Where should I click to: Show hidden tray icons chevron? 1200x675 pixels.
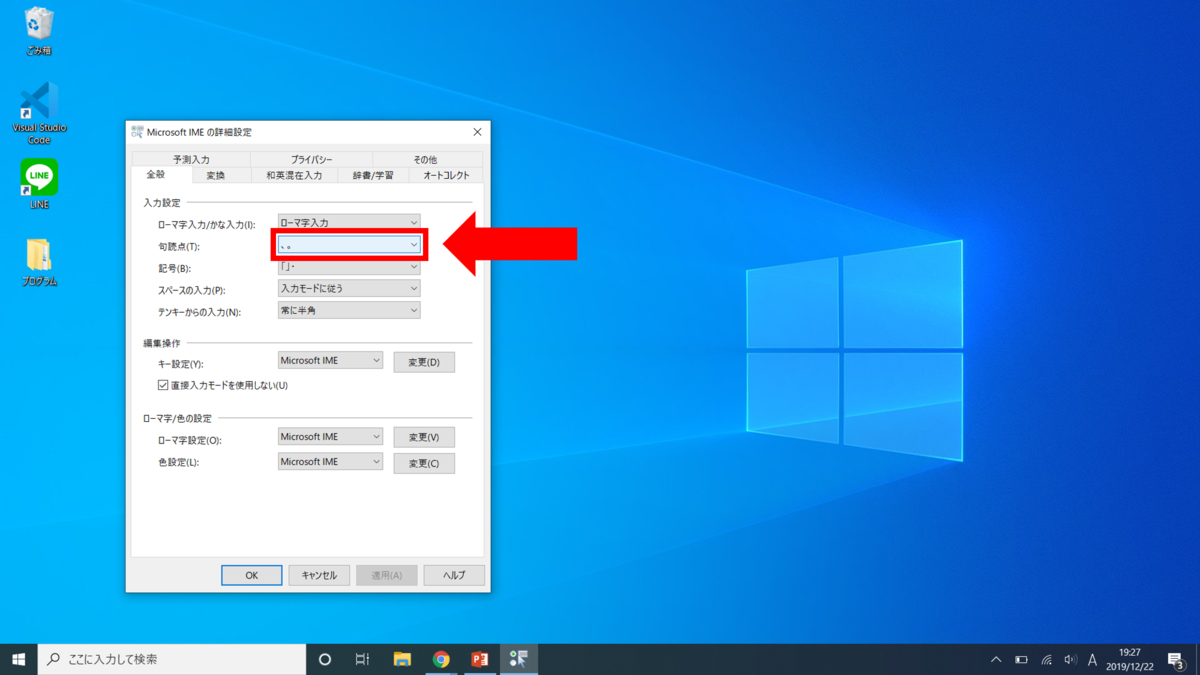click(996, 660)
